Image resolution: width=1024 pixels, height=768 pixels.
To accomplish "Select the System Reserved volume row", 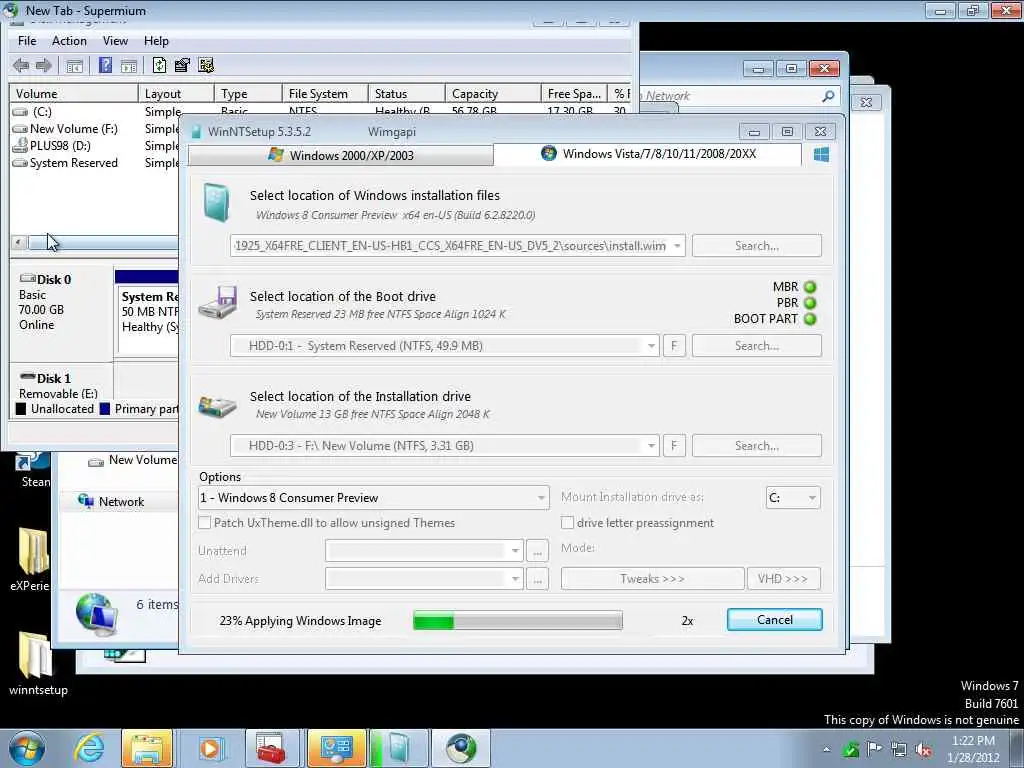I will tap(74, 163).
